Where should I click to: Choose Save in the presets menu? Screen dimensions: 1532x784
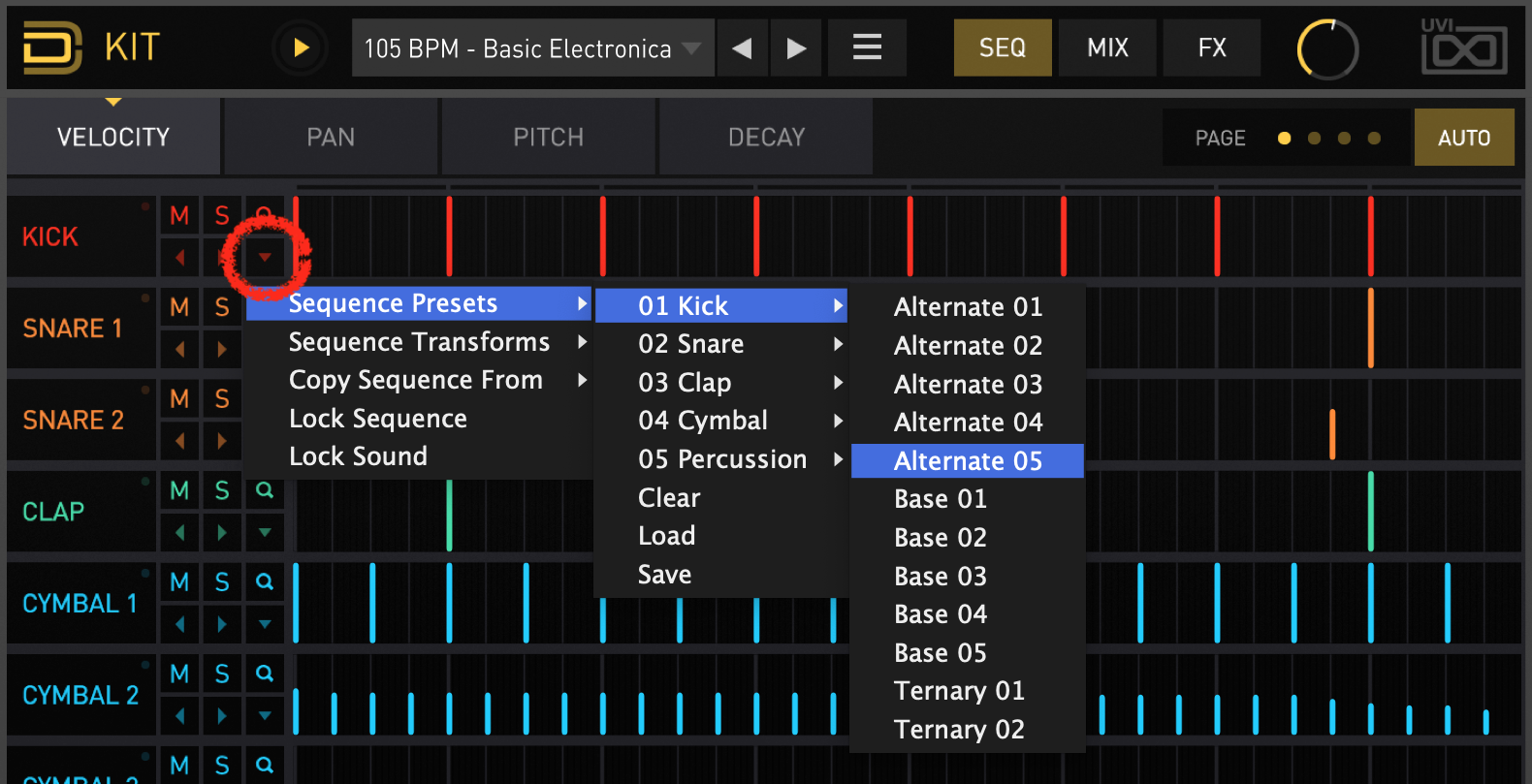coord(721,575)
